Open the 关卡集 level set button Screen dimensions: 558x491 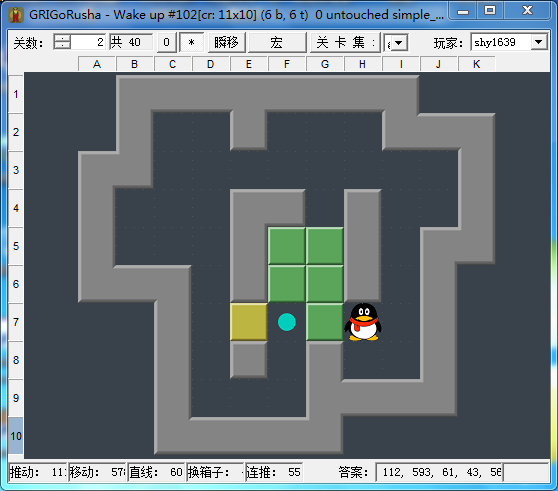point(345,42)
